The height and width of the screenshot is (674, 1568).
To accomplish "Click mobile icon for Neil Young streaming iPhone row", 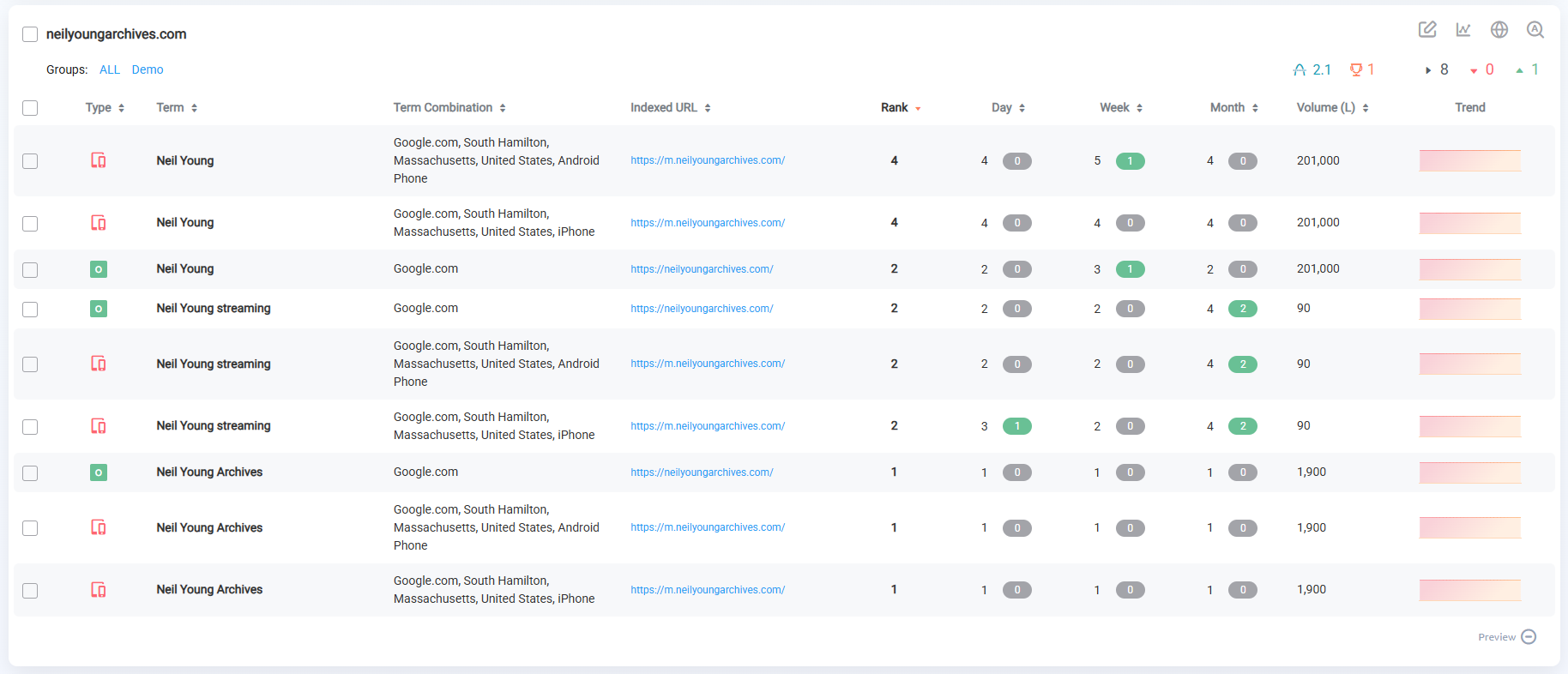I will (x=99, y=426).
